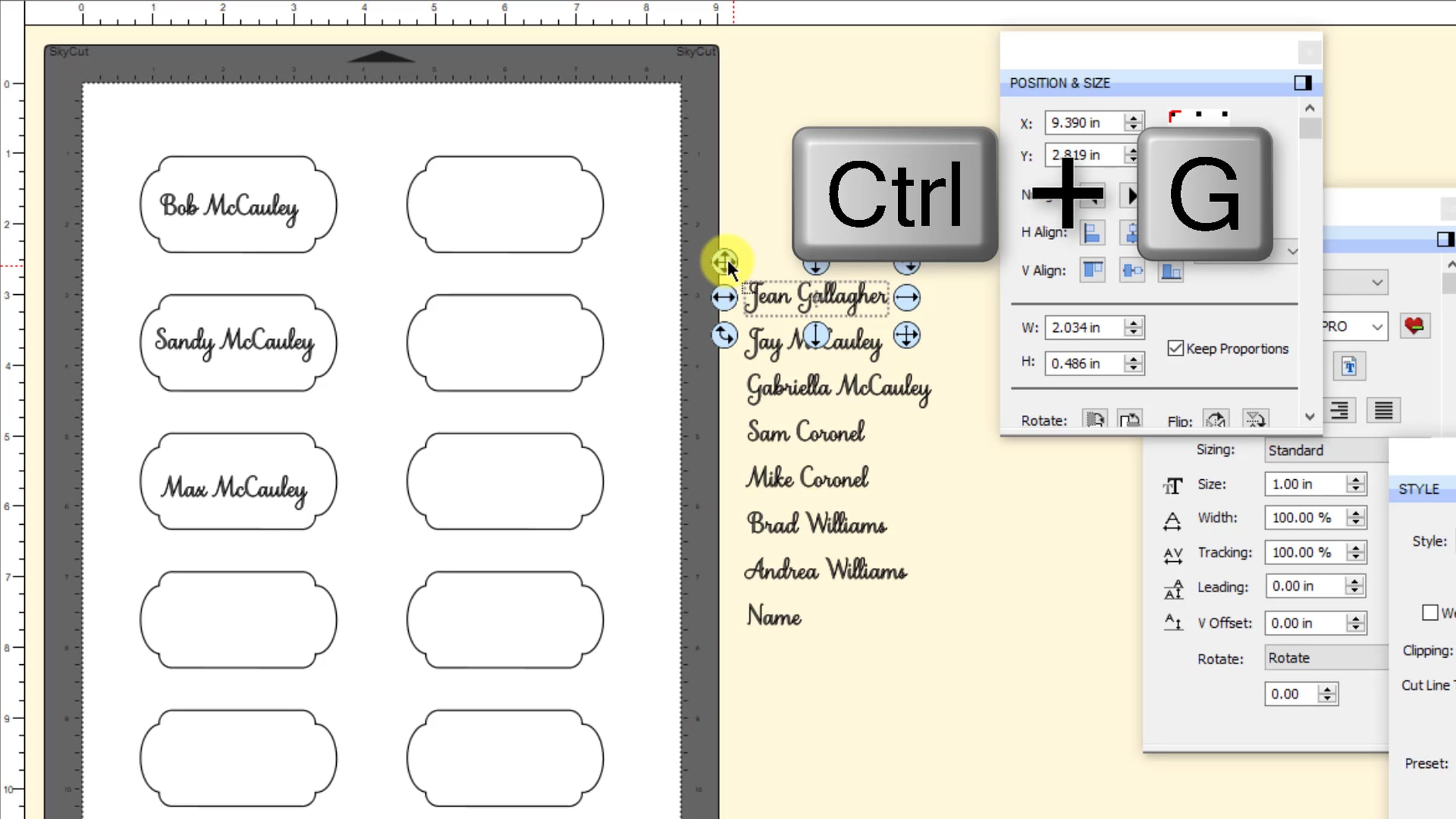Click the red heart favorite font icon
Image resolution: width=1456 pixels, height=819 pixels.
pyautogui.click(x=1414, y=326)
